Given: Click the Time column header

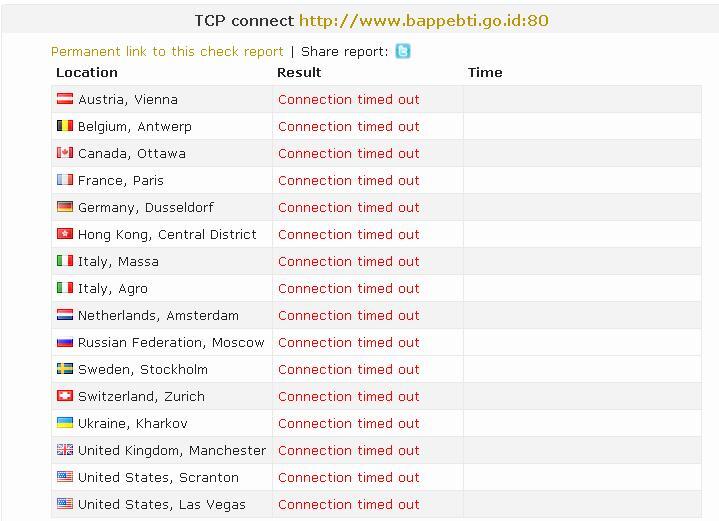Looking at the screenshot, I should (485, 72).
